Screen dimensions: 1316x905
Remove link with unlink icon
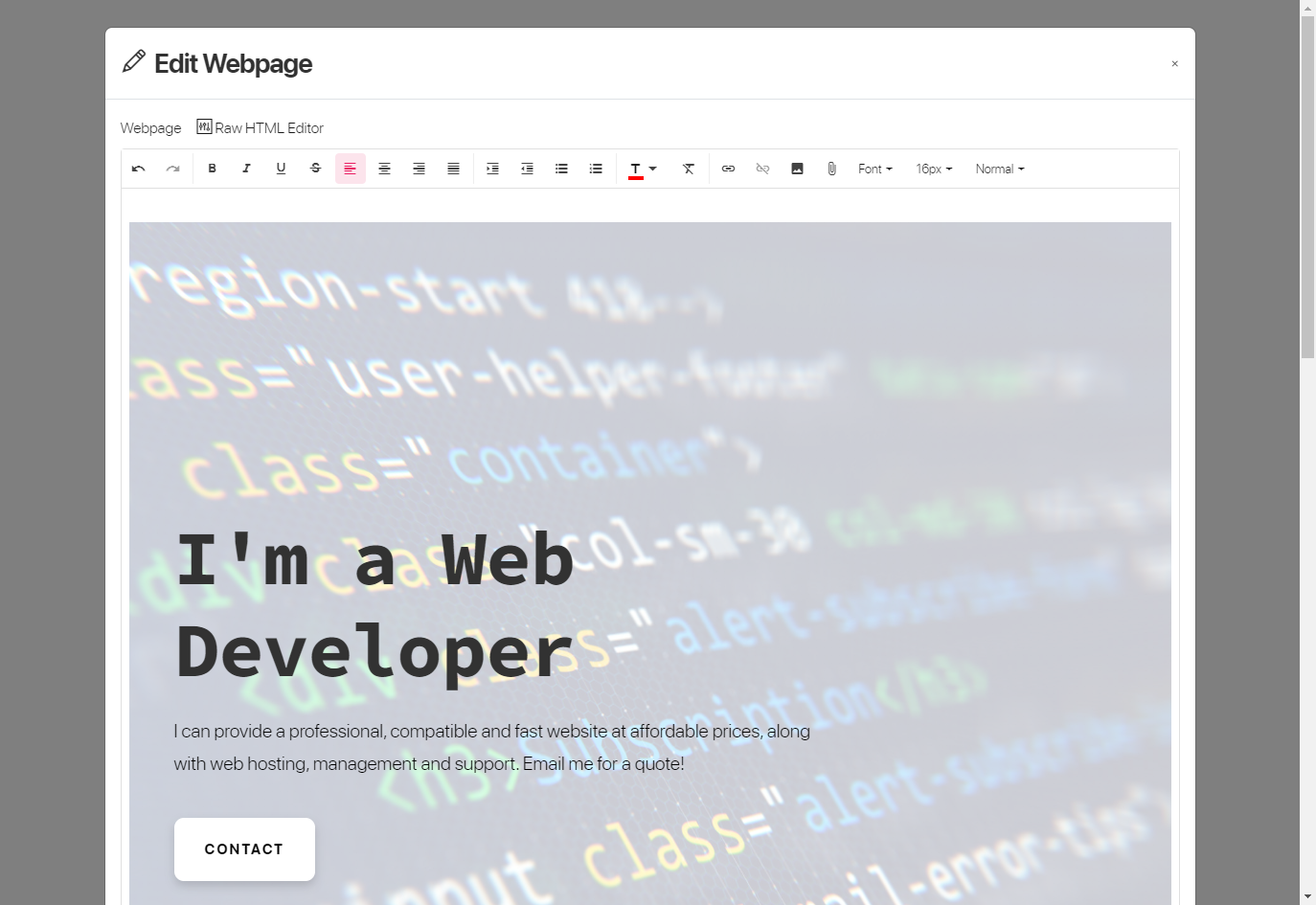[x=763, y=169]
